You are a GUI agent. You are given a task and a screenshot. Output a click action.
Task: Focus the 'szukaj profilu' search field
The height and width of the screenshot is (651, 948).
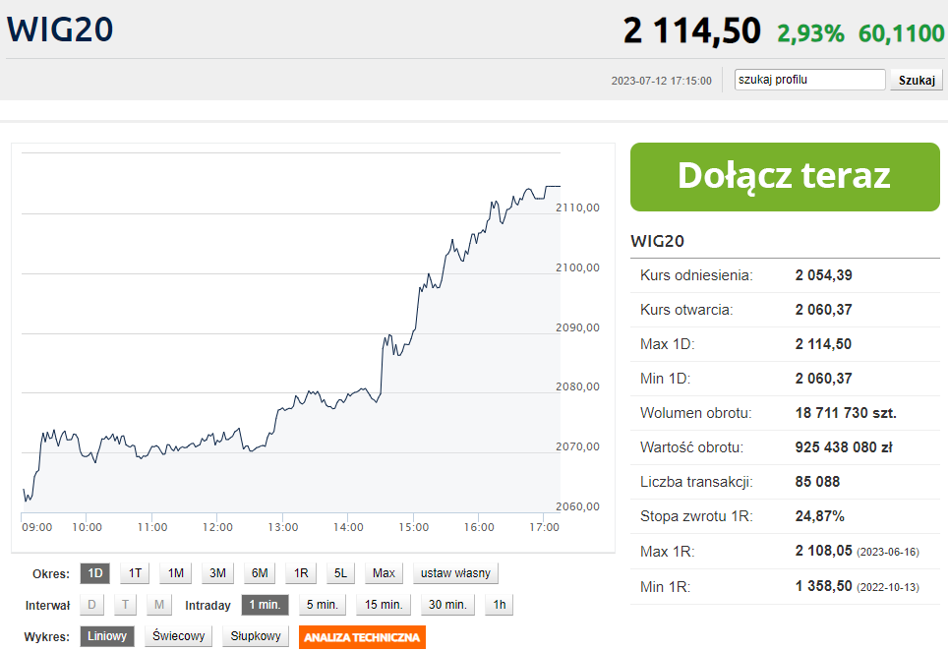point(810,80)
